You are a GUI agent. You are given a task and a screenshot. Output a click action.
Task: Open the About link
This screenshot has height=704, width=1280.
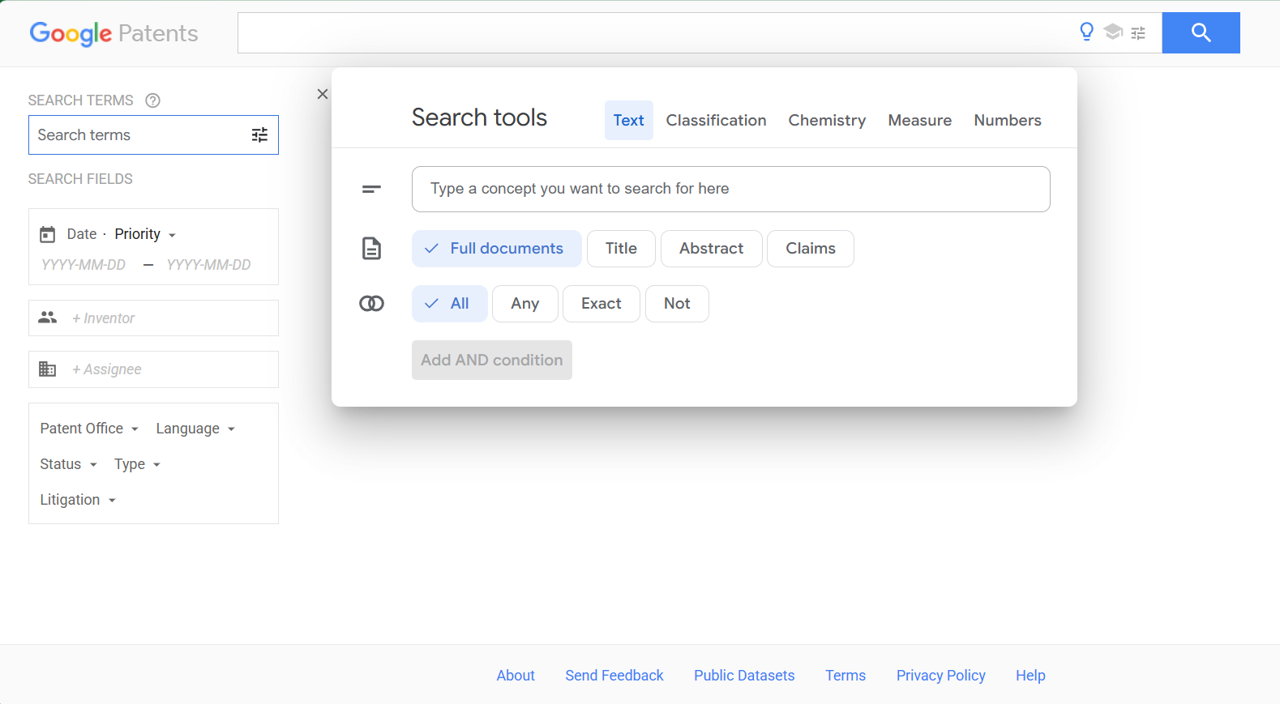[516, 676]
